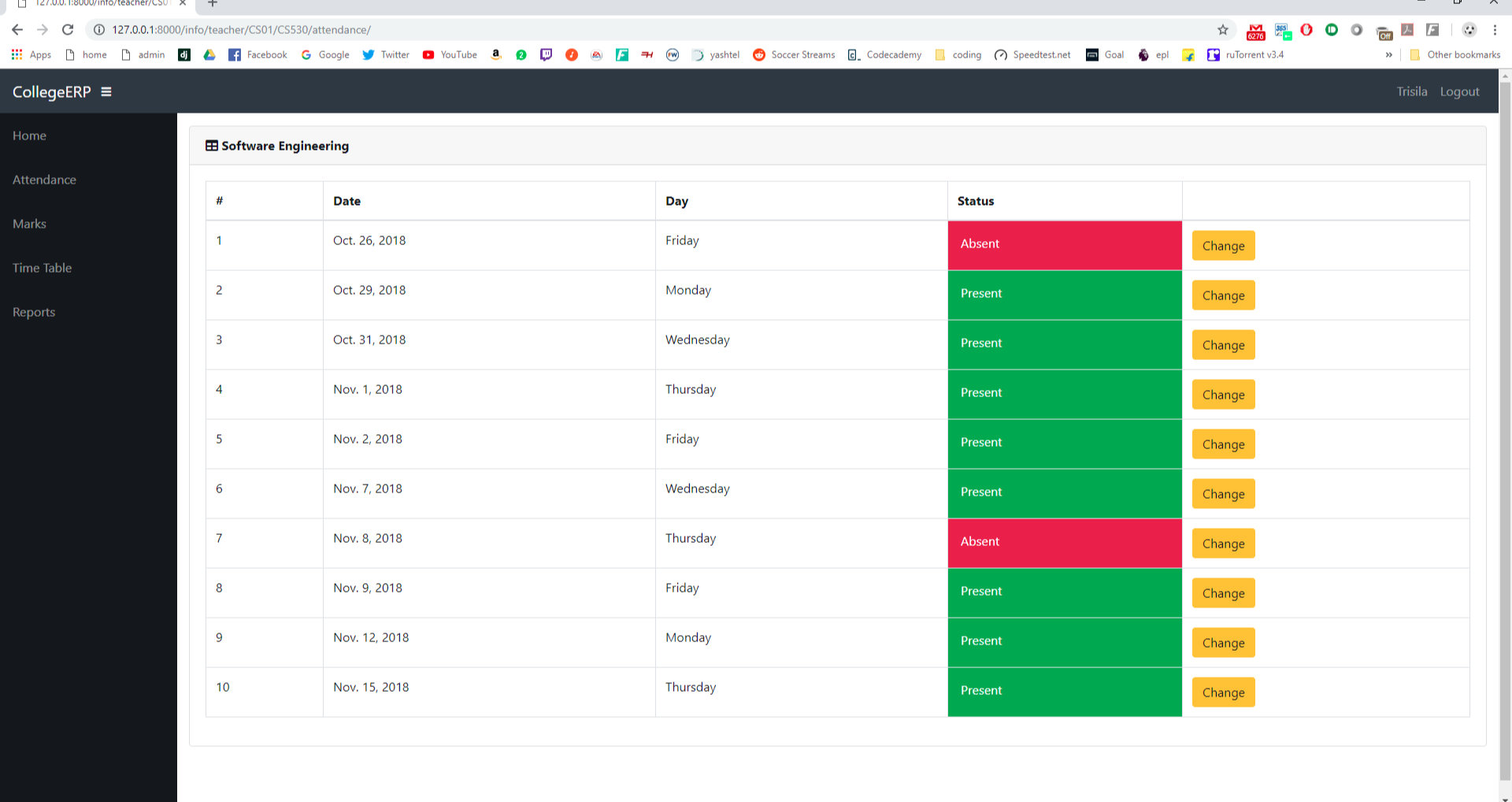
Task: Open the Codecademy bookmark
Action: point(884,54)
